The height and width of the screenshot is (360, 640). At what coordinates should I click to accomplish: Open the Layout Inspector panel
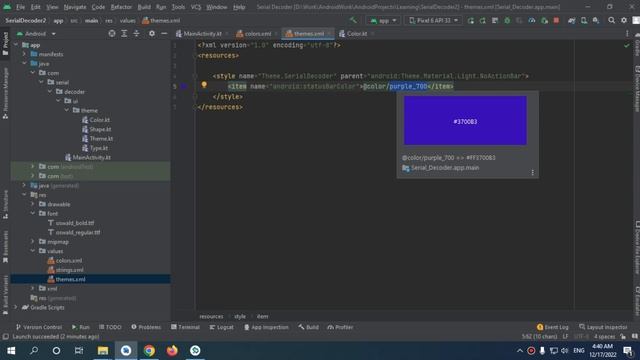pyautogui.click(x=603, y=327)
